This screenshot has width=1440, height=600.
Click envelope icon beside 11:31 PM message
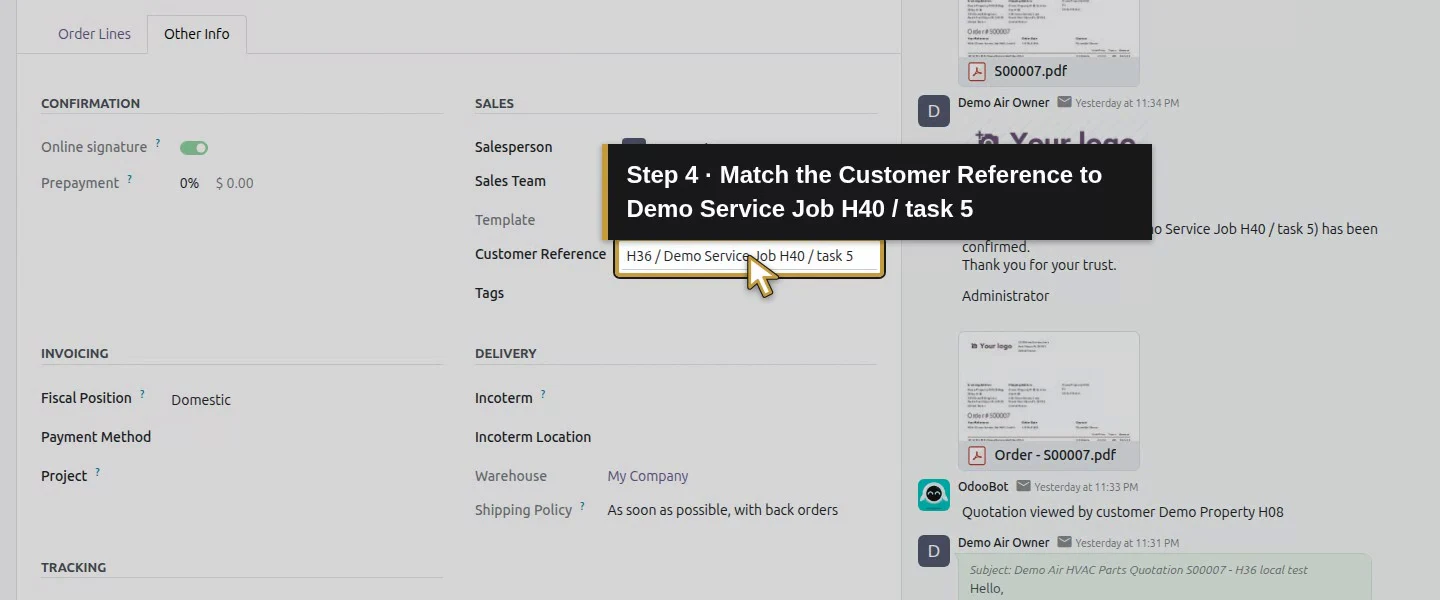[x=1064, y=542]
